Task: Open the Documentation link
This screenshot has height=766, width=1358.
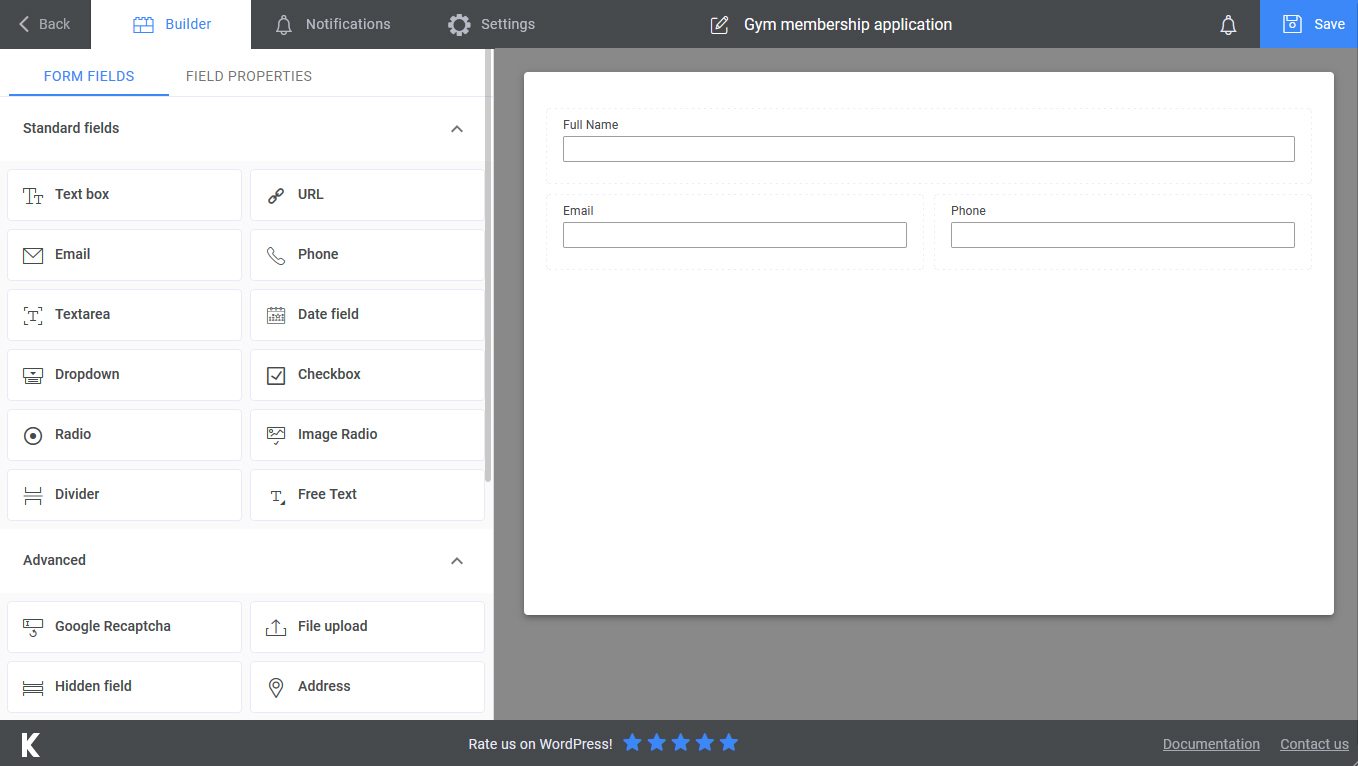Action: tap(1211, 744)
